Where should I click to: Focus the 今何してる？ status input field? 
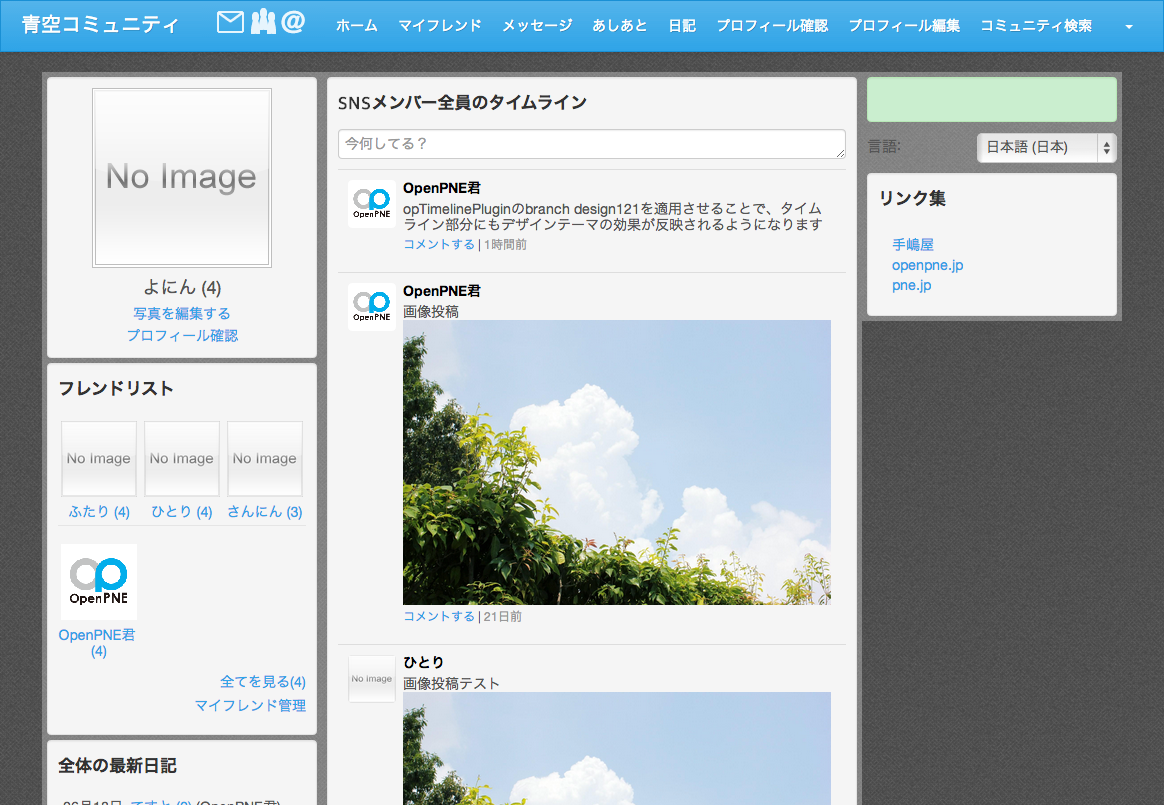pos(592,144)
